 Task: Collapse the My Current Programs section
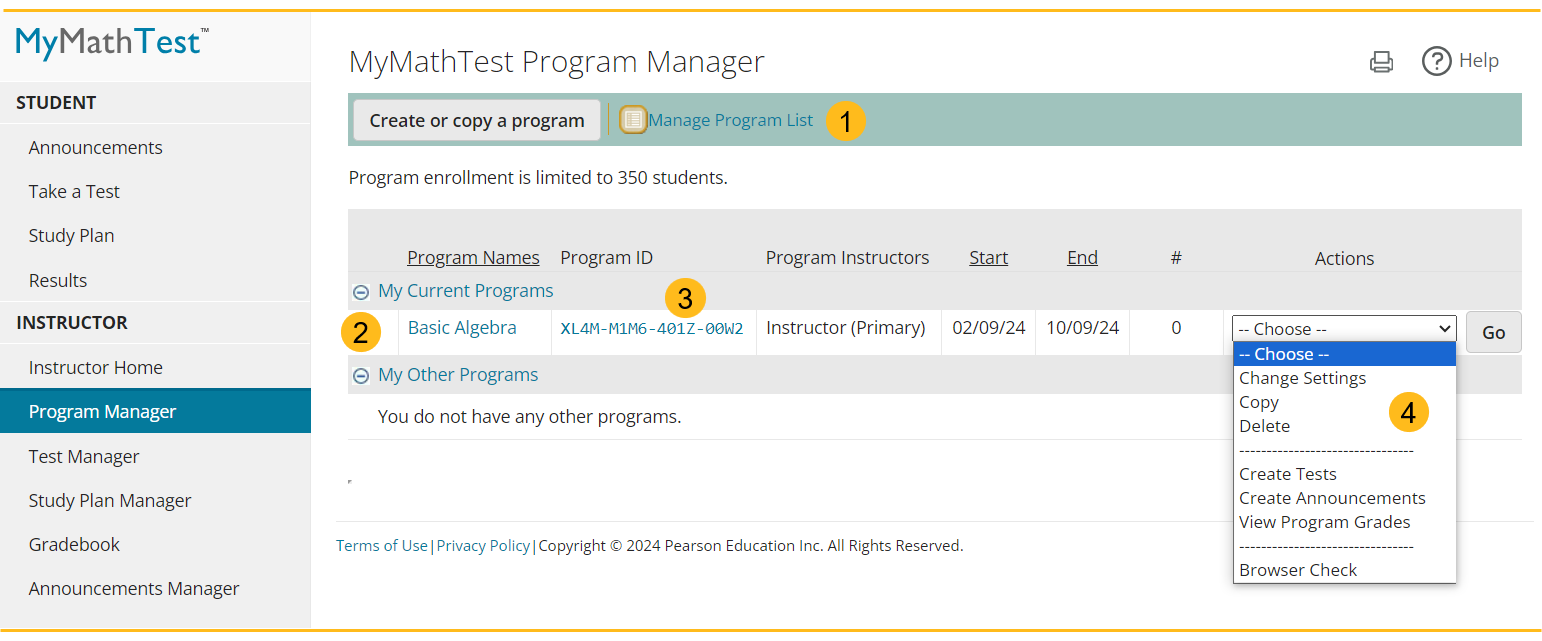pyautogui.click(x=361, y=292)
